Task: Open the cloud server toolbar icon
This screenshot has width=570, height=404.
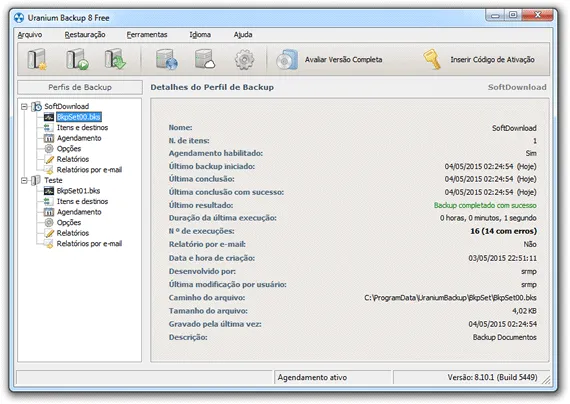Action: point(205,59)
